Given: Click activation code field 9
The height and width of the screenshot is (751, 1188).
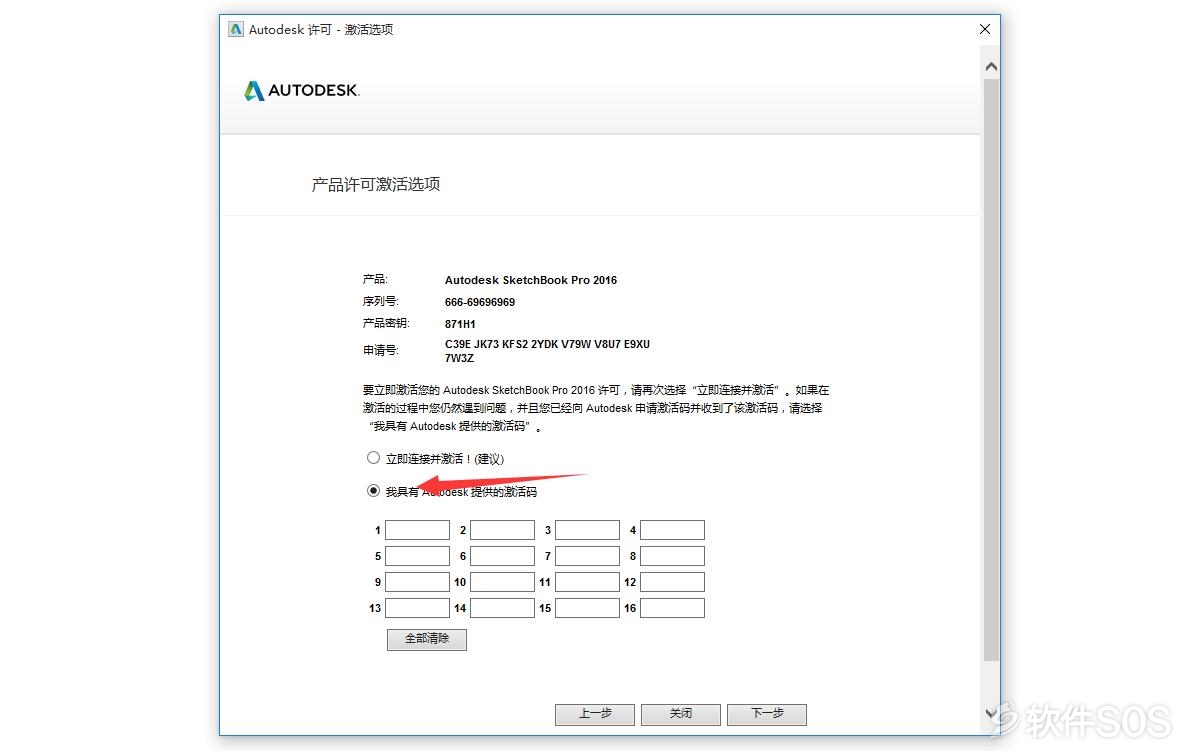Looking at the screenshot, I should [417, 582].
